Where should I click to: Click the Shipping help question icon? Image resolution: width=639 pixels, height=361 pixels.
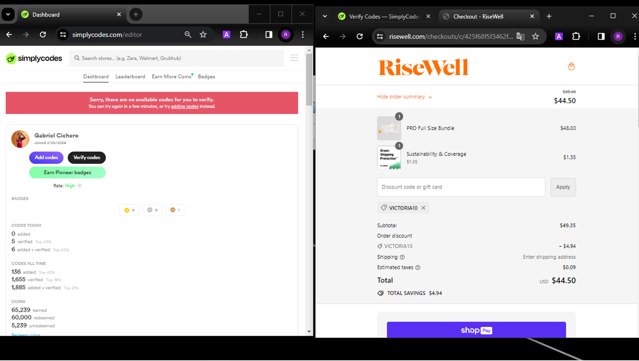tap(402, 257)
